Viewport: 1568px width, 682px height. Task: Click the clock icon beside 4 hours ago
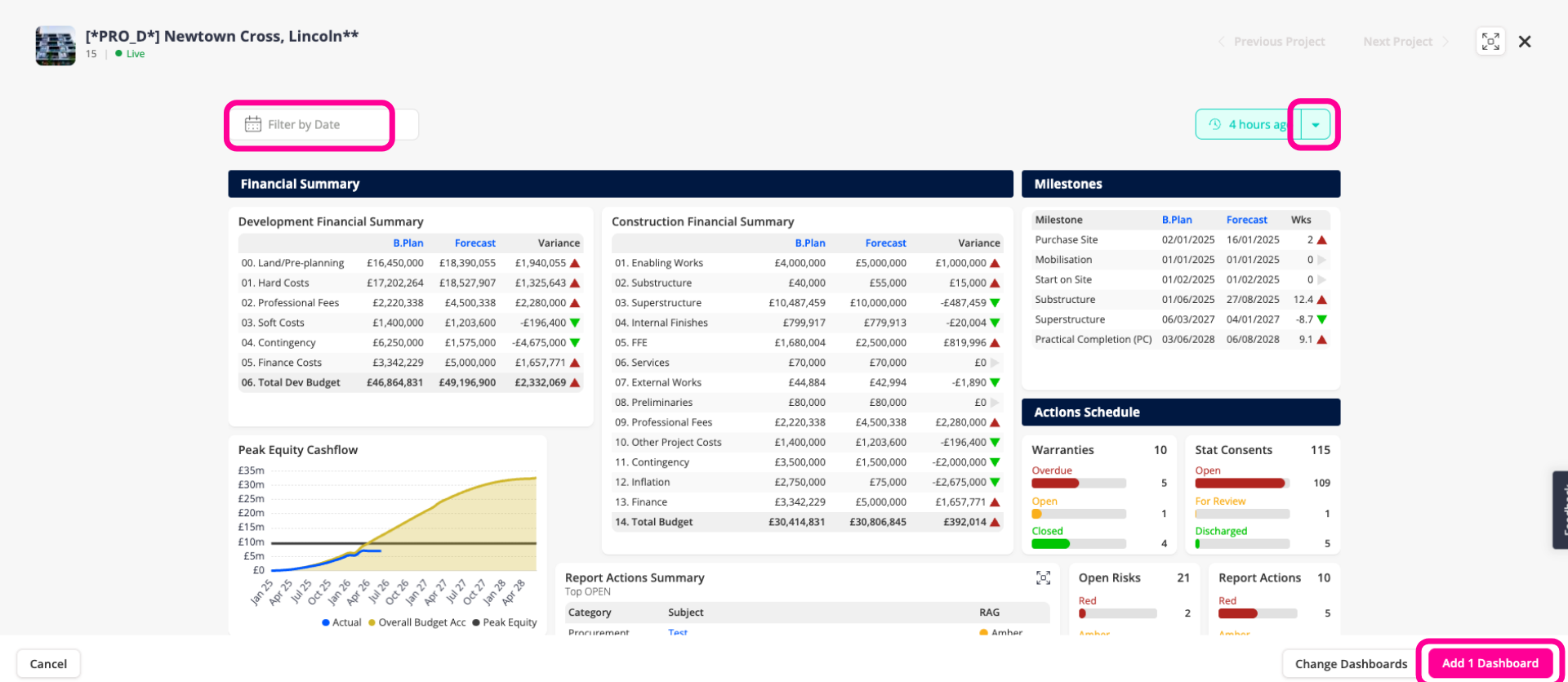(1214, 124)
